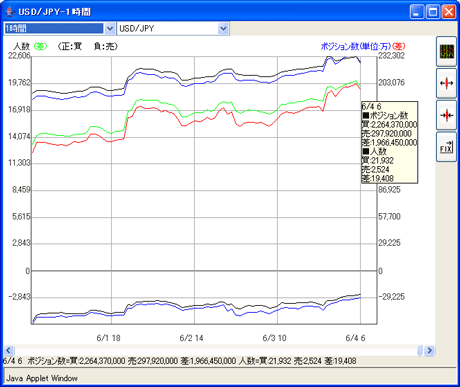Click the Java icon in title bar
The height and width of the screenshot is (387, 460).
click(10, 12)
